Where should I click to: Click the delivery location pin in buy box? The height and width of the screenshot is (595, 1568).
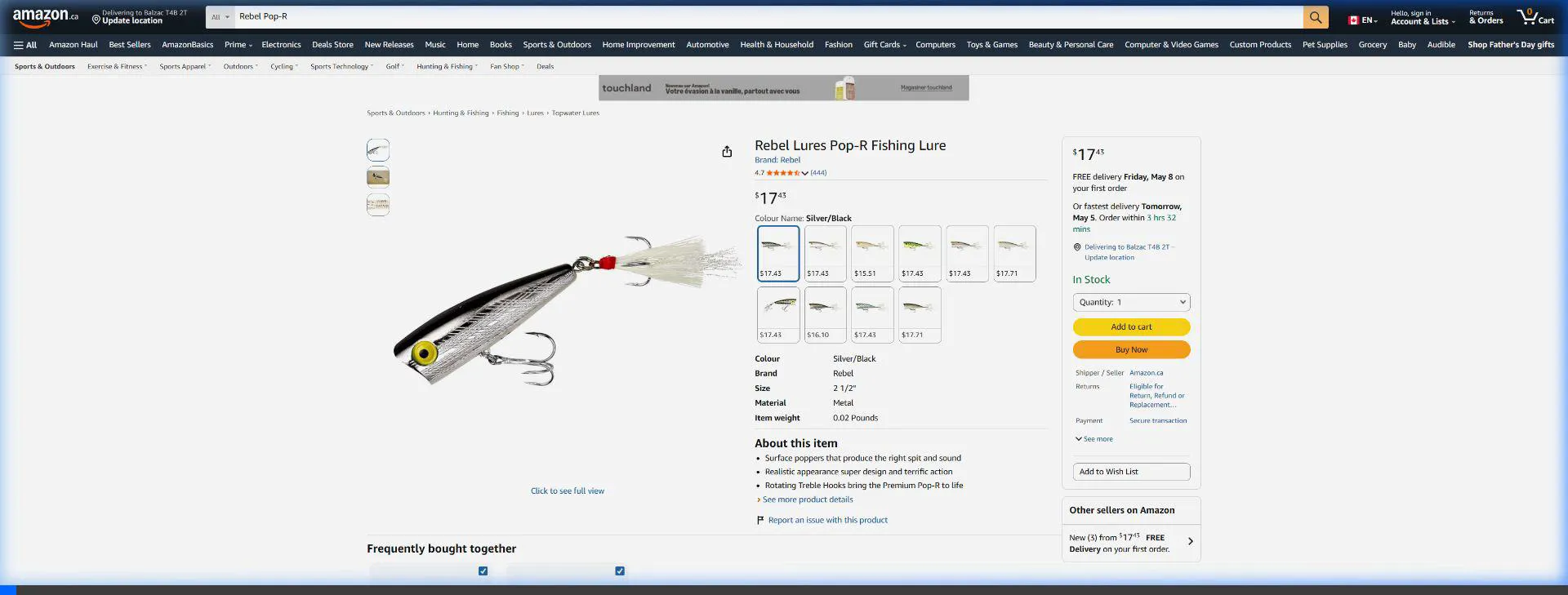point(1077,247)
